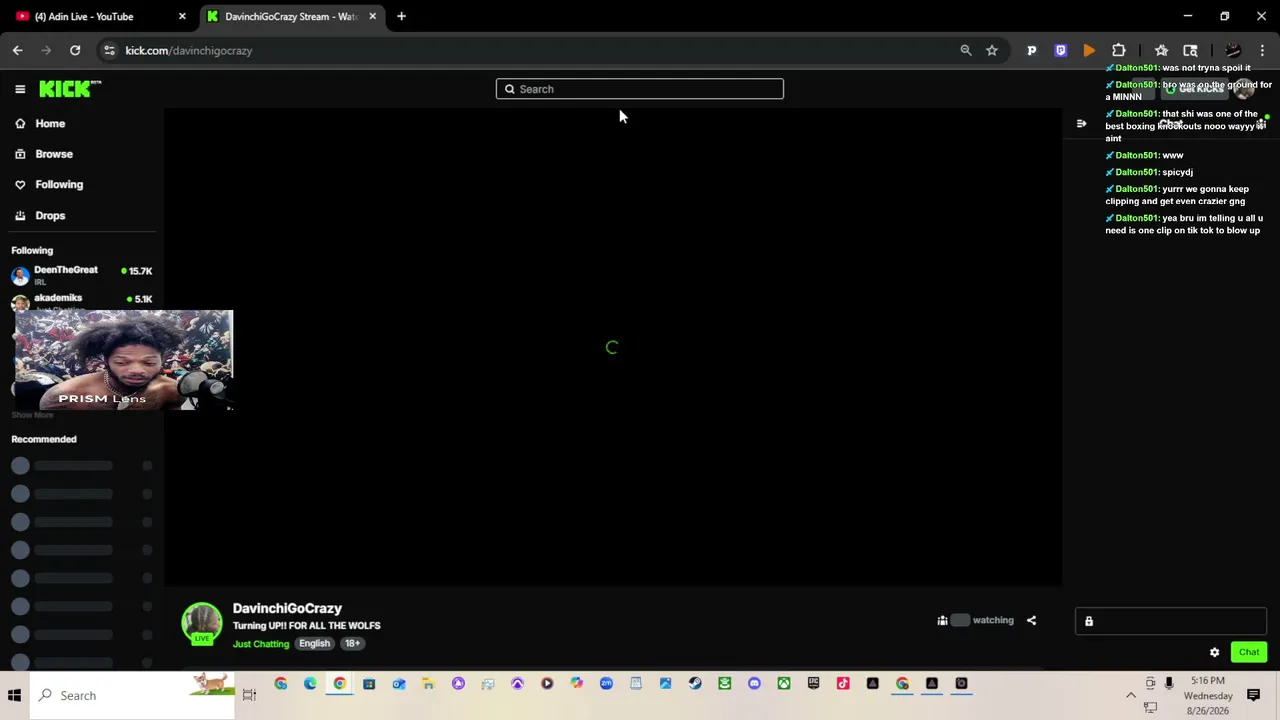Image resolution: width=1280 pixels, height=720 pixels.
Task: Open the Extensions puzzle-piece menu
Action: coord(1119,50)
